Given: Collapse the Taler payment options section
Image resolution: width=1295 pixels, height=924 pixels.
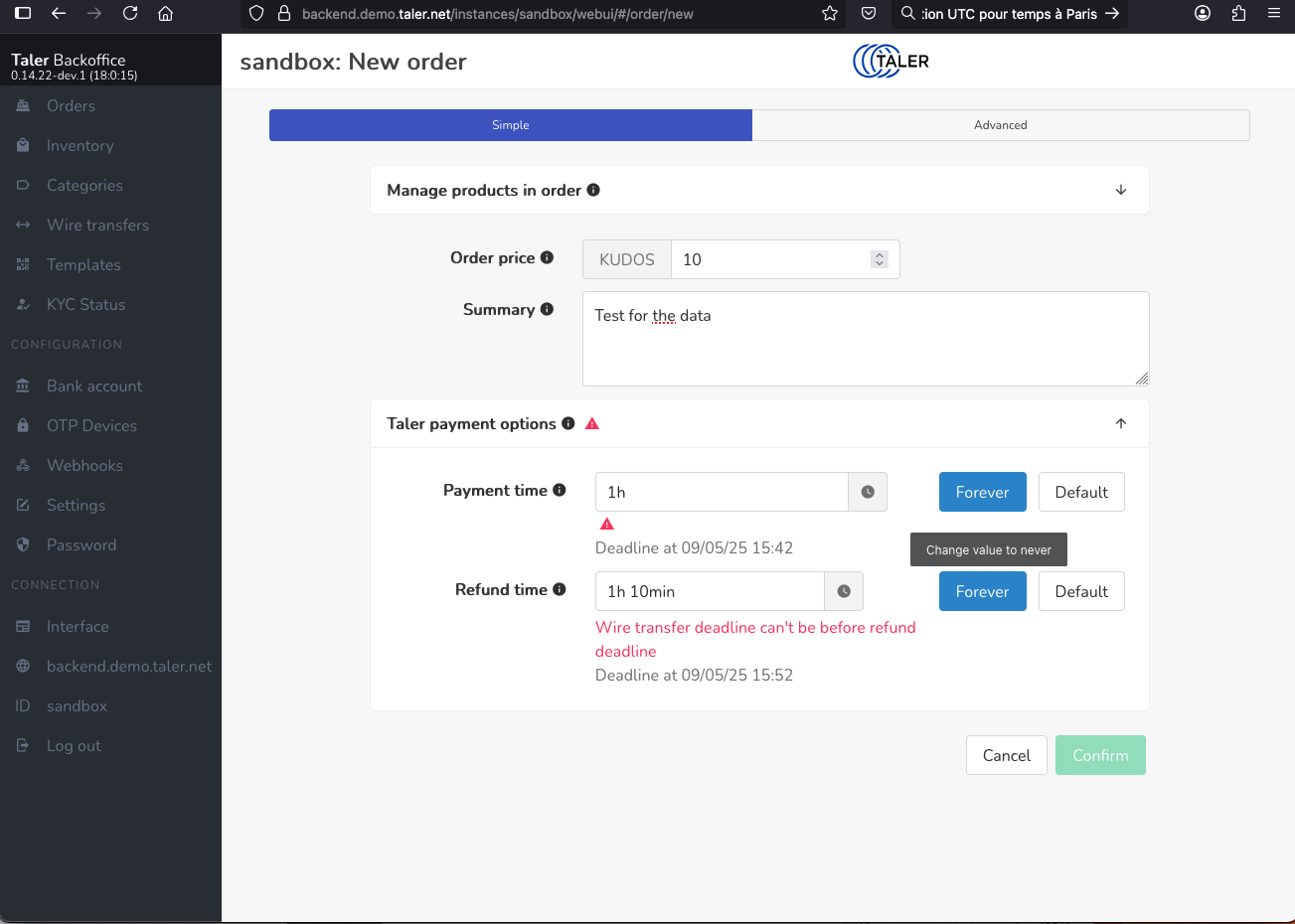Looking at the screenshot, I should pyautogui.click(x=1120, y=423).
